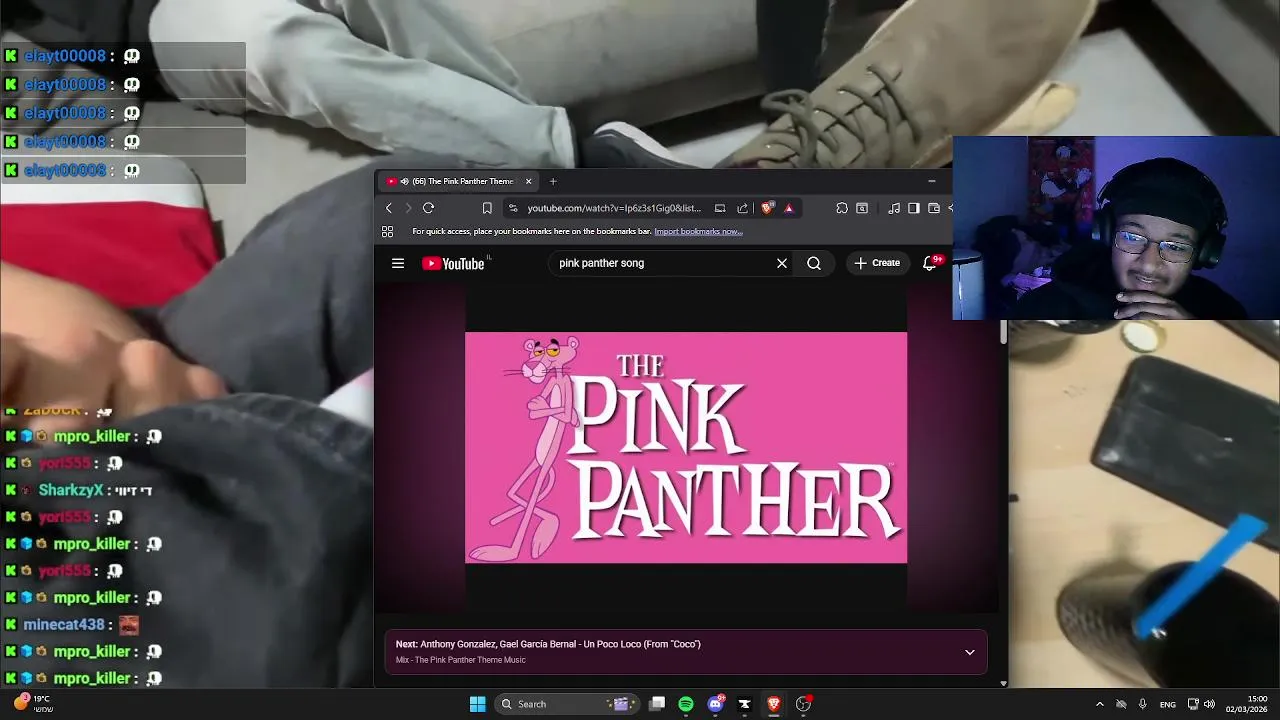The image size is (1280, 720).
Task: Click chat username SharkzyX
Action: (x=71, y=490)
